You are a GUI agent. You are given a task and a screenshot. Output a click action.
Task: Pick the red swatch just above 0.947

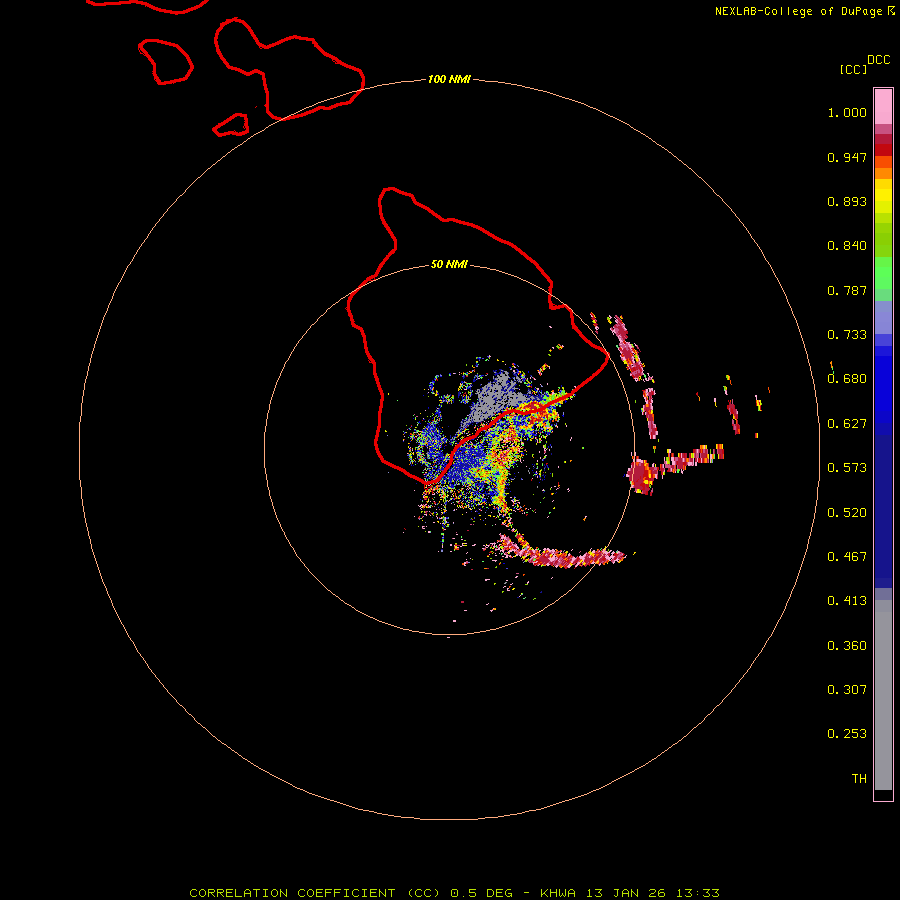coord(883,150)
